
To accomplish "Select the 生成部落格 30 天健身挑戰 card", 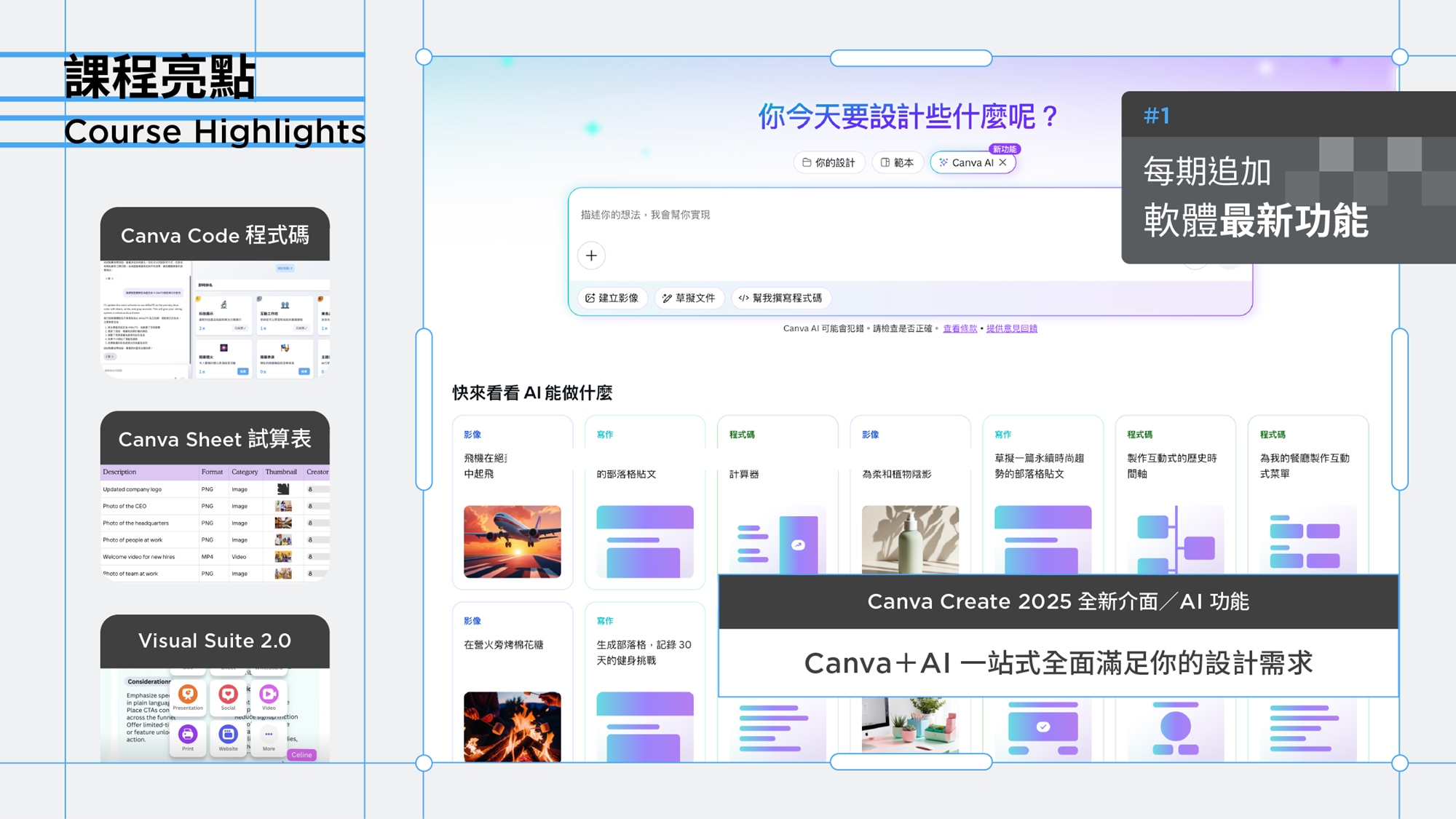I will coord(645,682).
